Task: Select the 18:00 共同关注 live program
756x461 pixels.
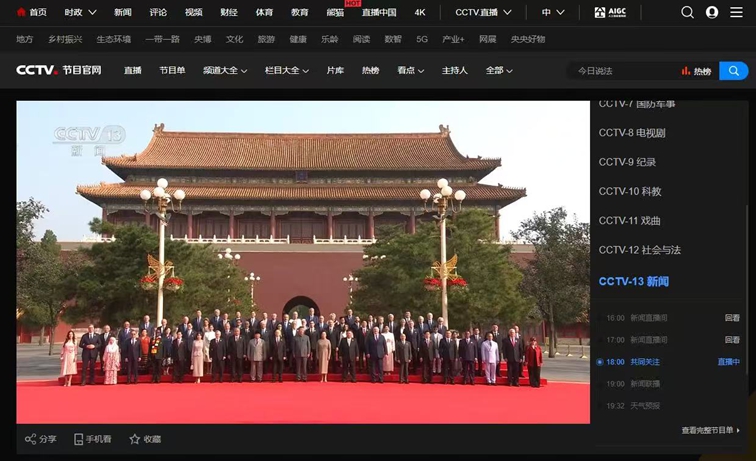Action: pos(645,361)
